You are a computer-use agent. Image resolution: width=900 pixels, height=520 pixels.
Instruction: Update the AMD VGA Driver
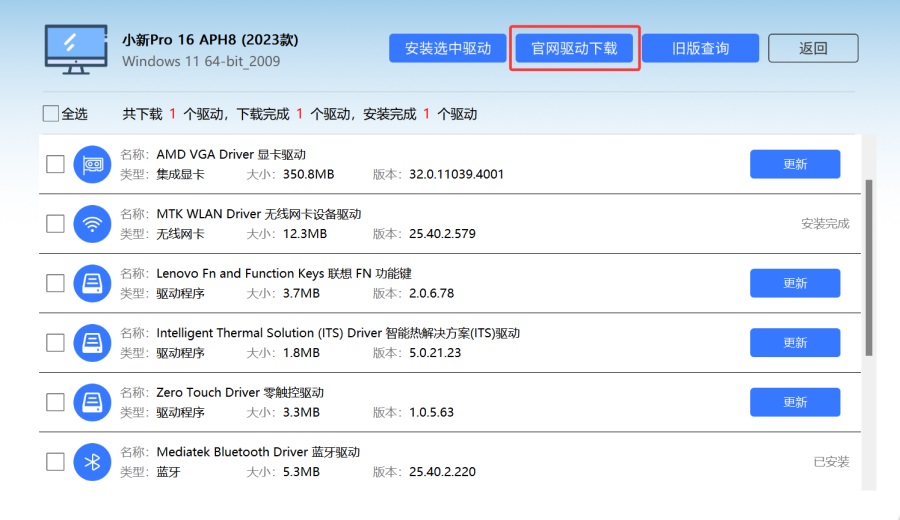(x=795, y=164)
